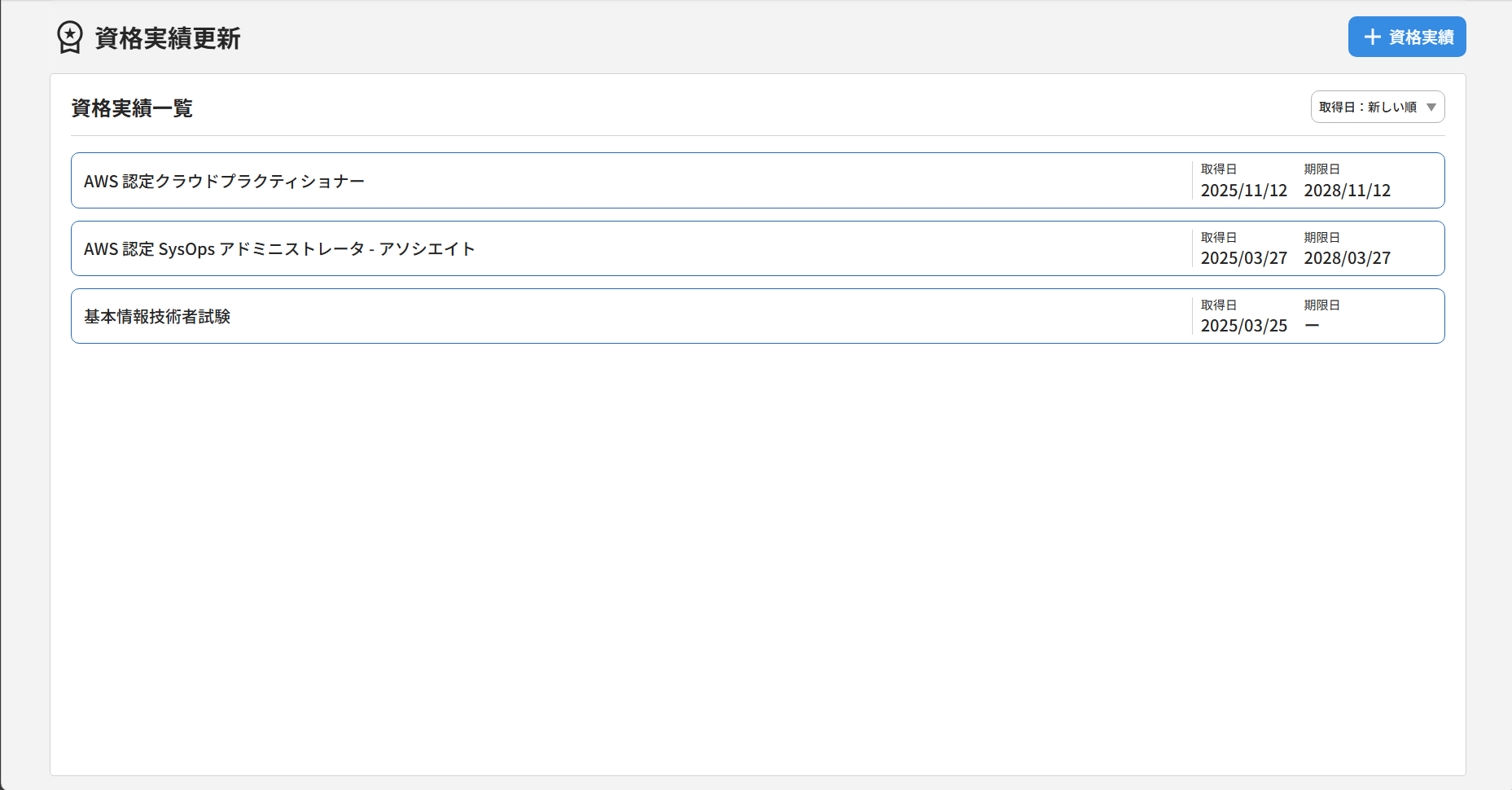Click the 期限日 2028/11/12 value
This screenshot has width=1512, height=790.
1348,191
